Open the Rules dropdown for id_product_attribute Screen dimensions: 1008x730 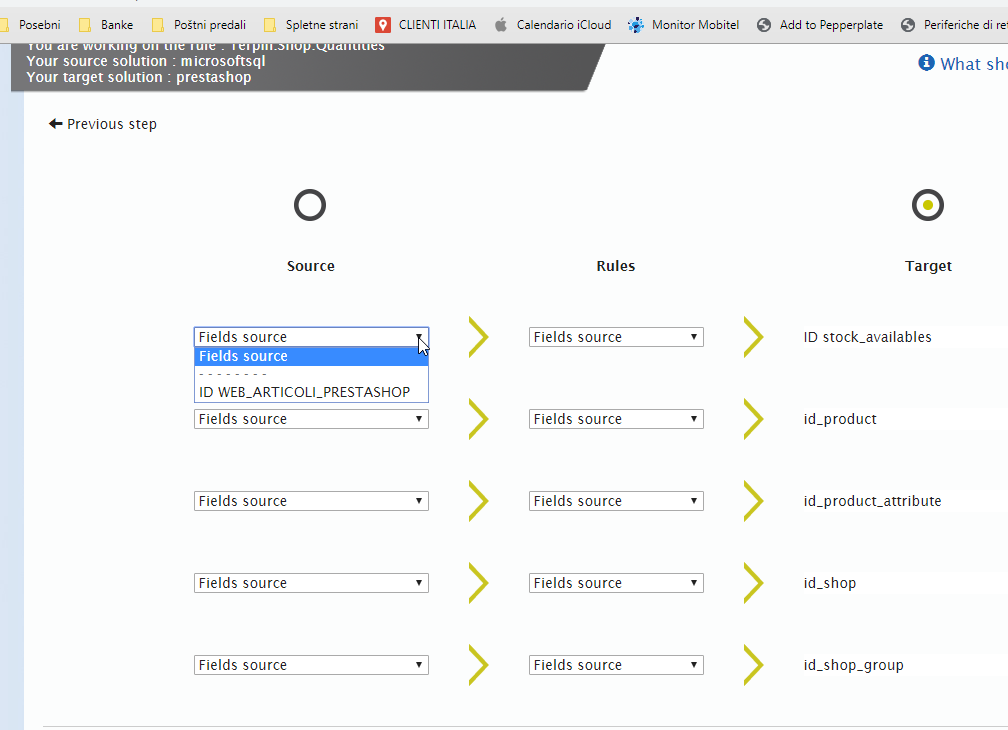pyautogui.click(x=615, y=501)
